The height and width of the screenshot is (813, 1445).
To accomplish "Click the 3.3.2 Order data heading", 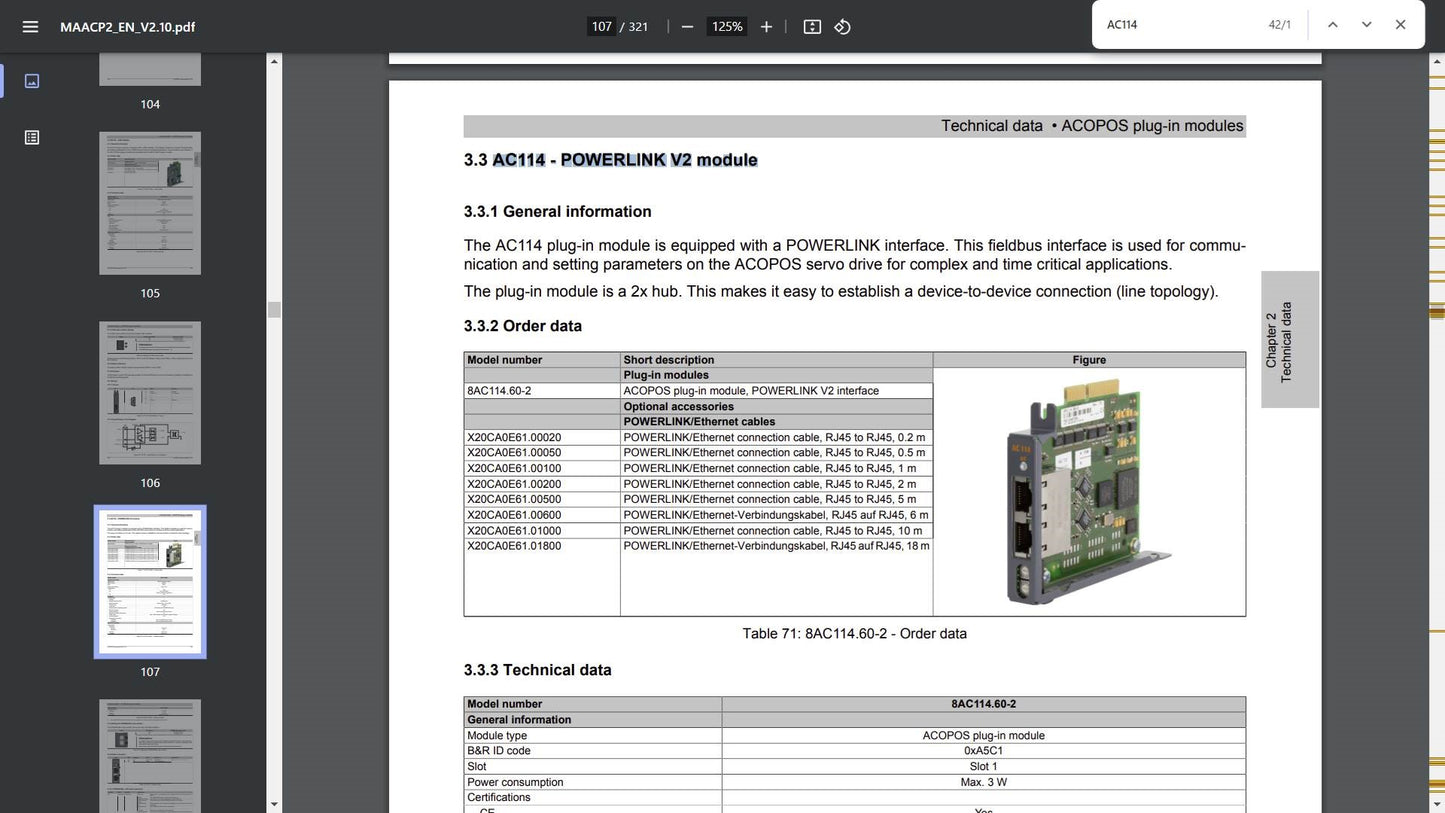I will [x=522, y=326].
